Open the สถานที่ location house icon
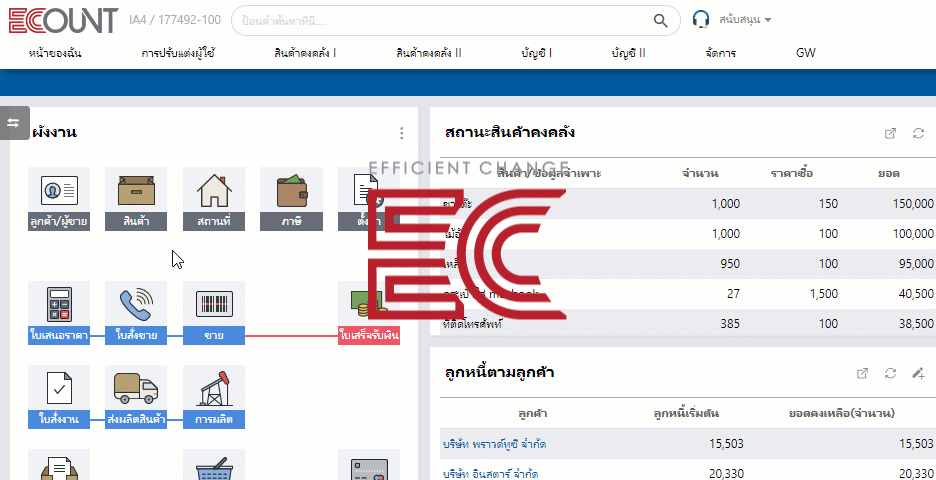The image size is (936, 480). tap(214, 199)
